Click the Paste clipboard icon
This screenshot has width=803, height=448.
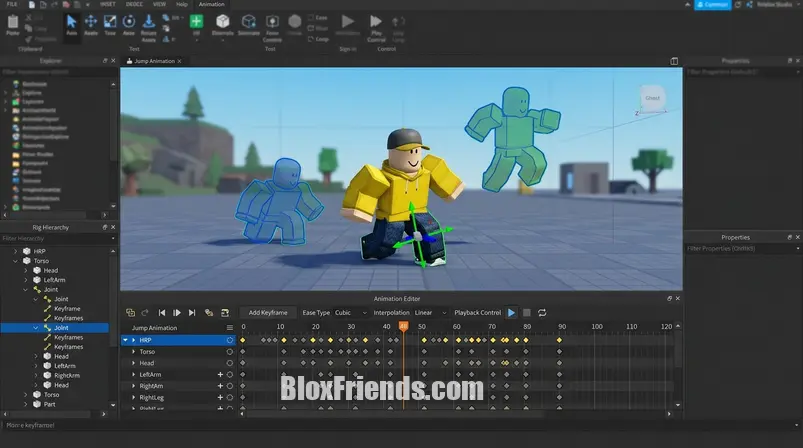click(x=11, y=22)
